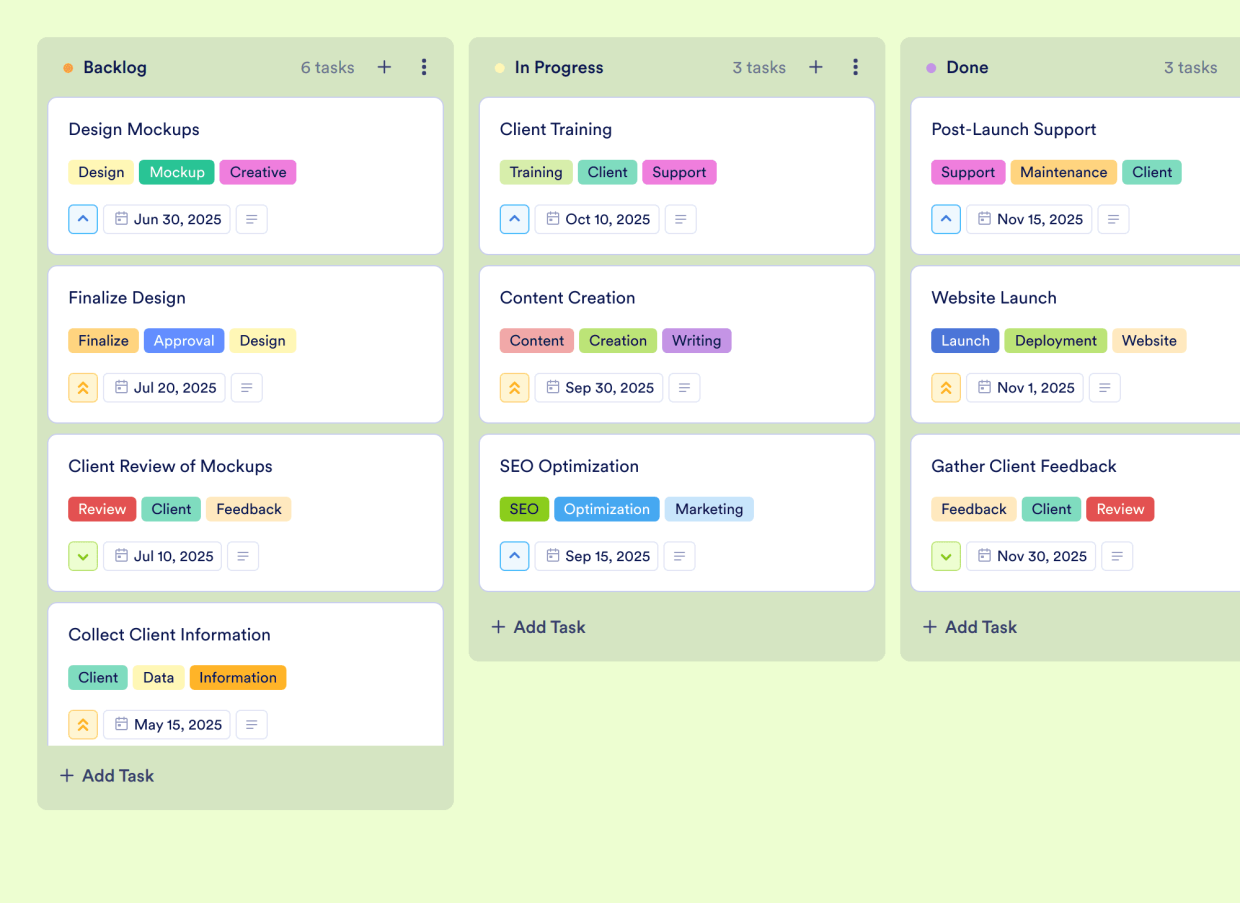Screen dimensions: 1240x903
Task: Click Add Task under the In Progress column
Action: [538, 627]
